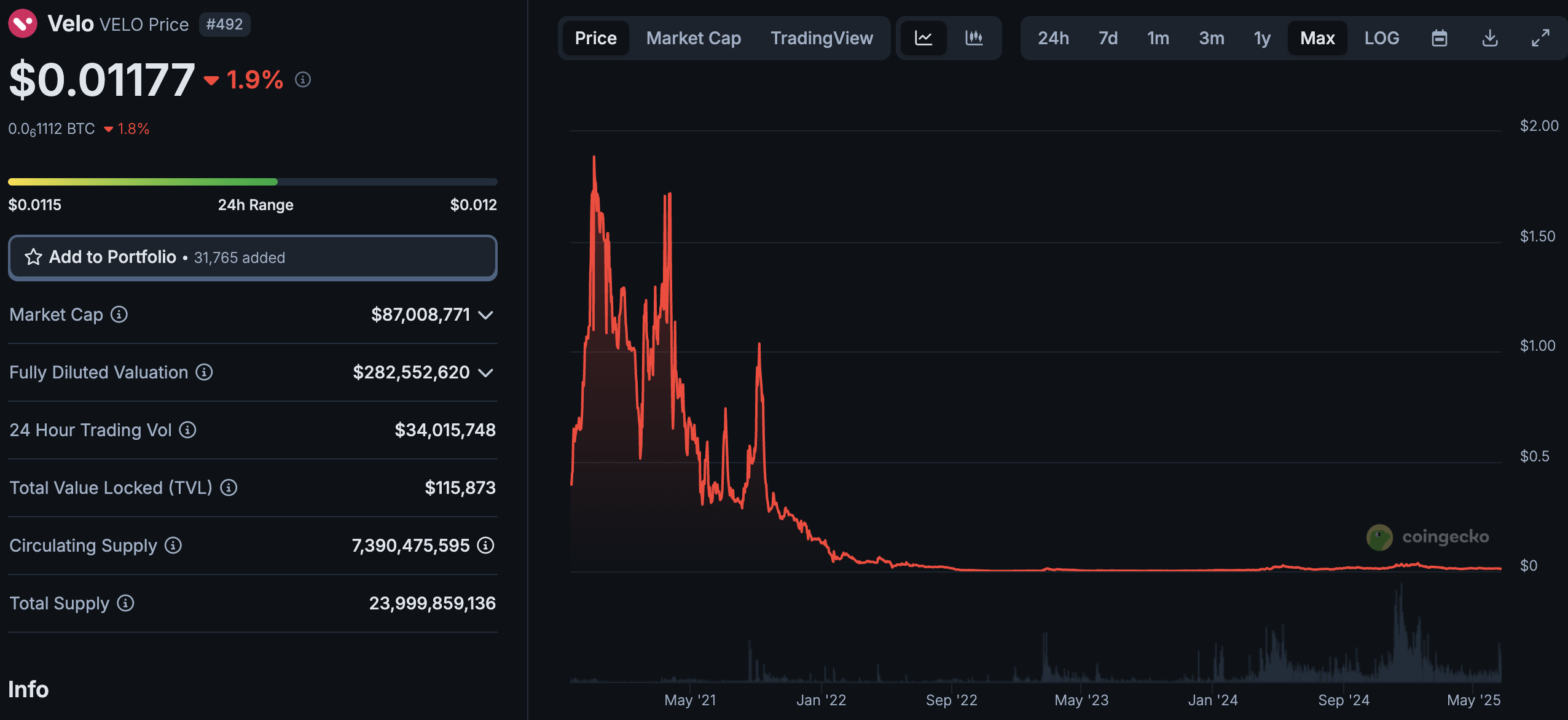Add Velo to Portfolio
Viewport: 1568px width, 720px height.
[x=253, y=257]
